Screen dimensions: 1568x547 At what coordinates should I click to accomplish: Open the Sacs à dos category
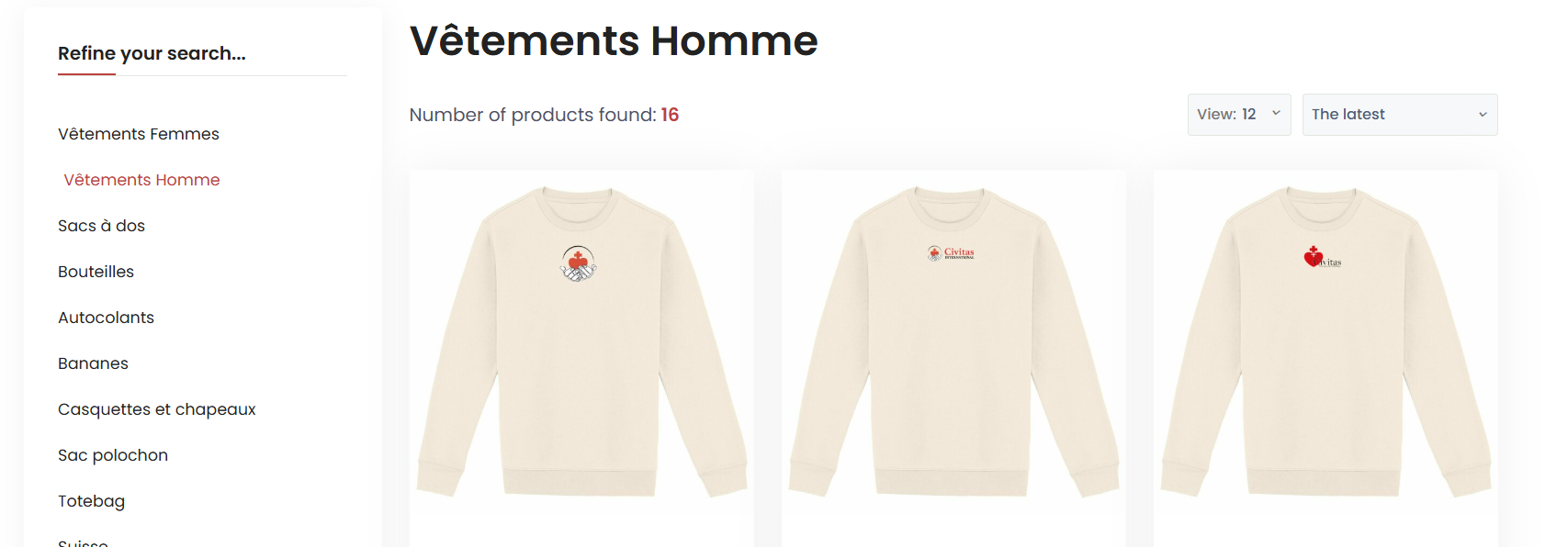click(101, 226)
